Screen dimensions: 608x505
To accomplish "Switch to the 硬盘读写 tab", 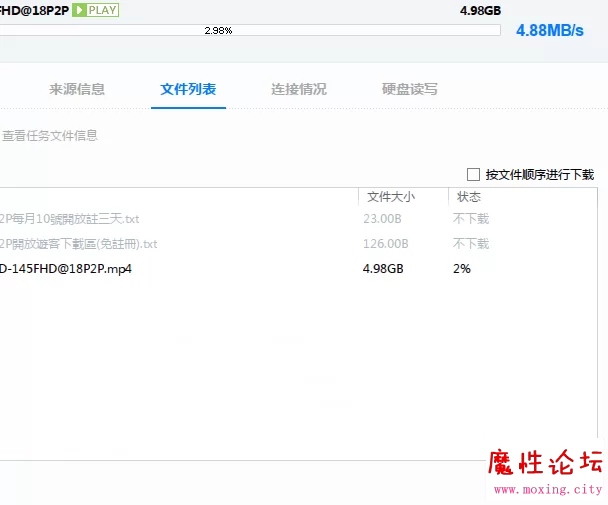I will [x=409, y=89].
